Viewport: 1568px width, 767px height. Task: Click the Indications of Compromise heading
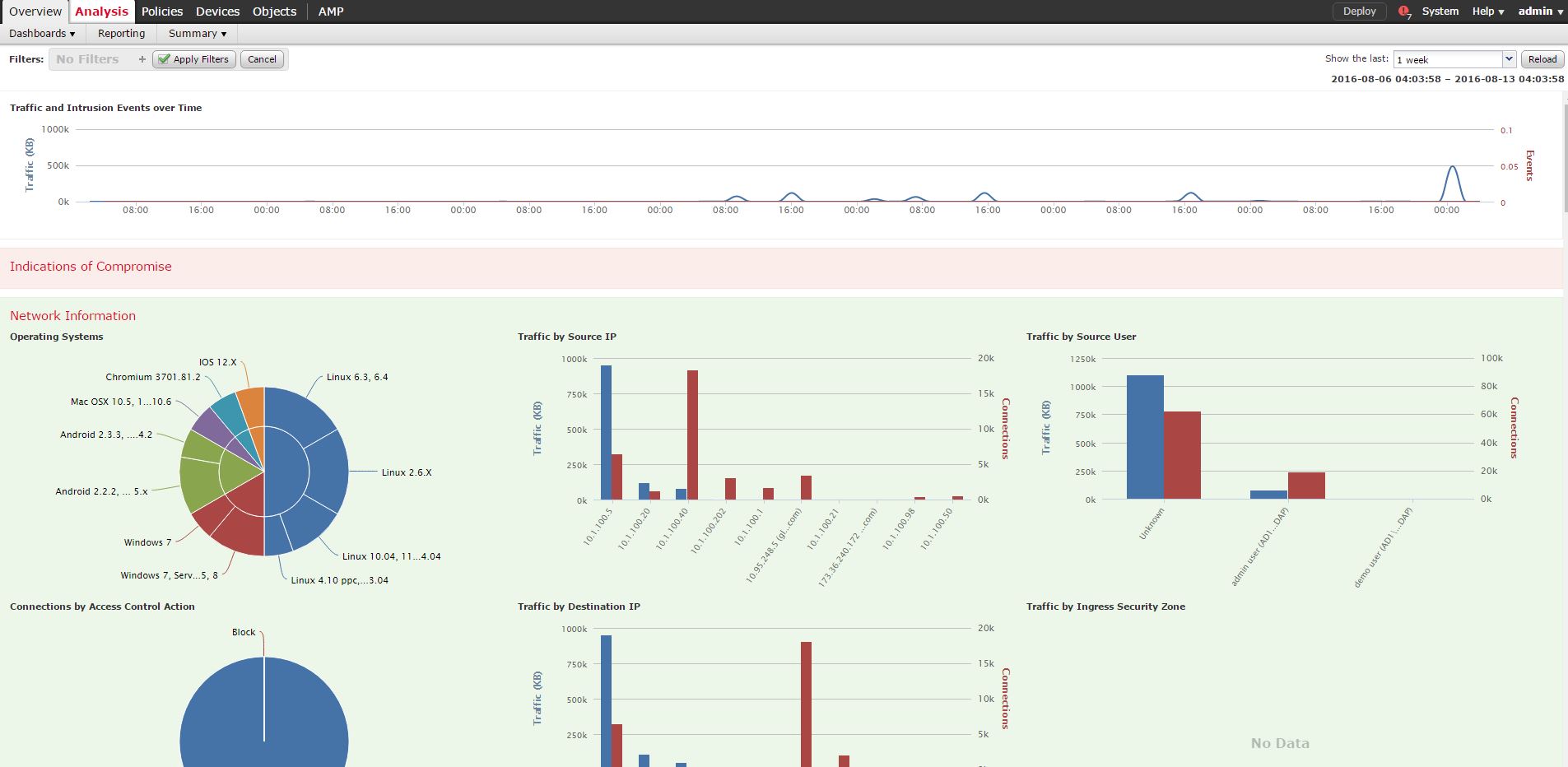[91, 267]
